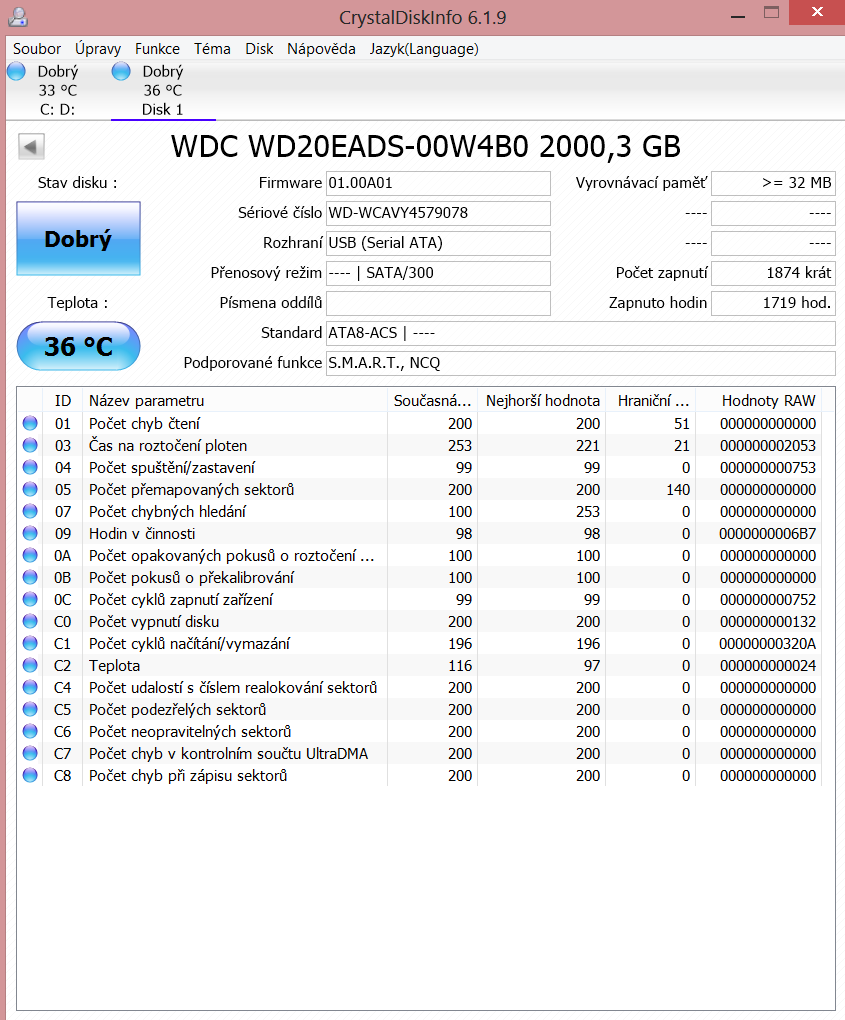Click the Současná column header
845x1020 pixels.
433,401
